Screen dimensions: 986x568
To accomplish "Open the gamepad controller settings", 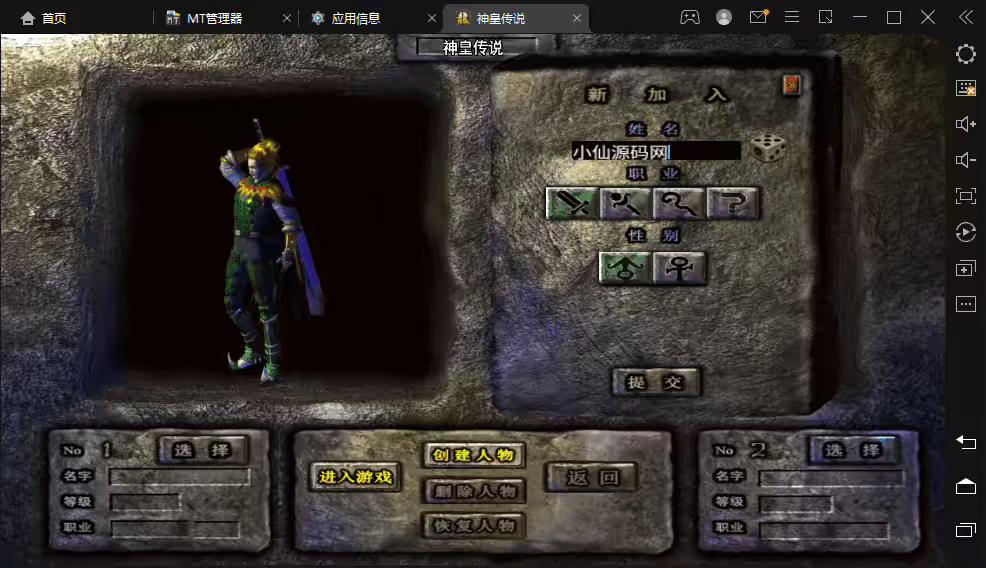I will 690,17.
